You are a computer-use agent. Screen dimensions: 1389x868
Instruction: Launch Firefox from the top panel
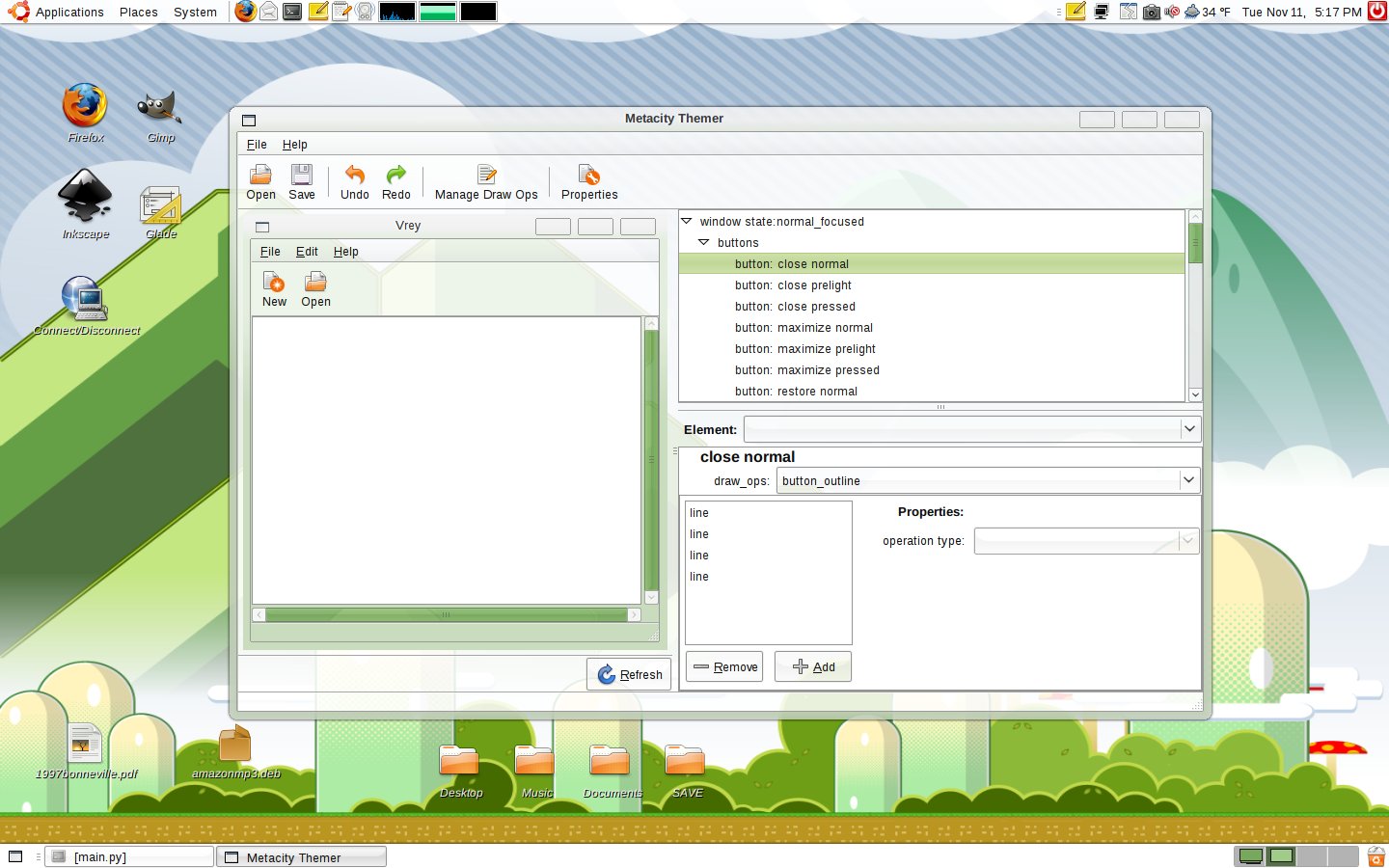point(246,12)
